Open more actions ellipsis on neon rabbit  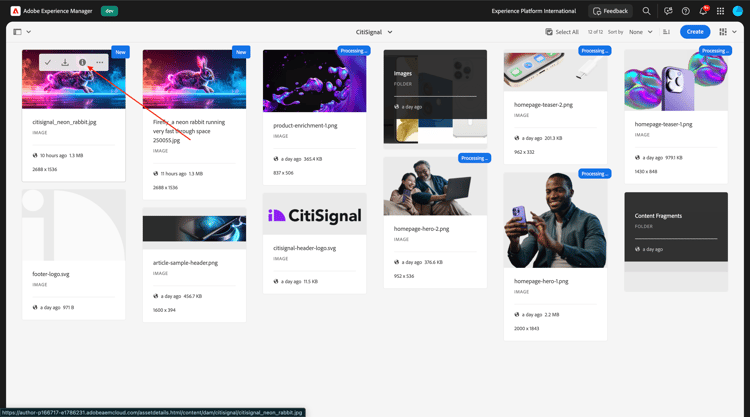tap(99, 62)
